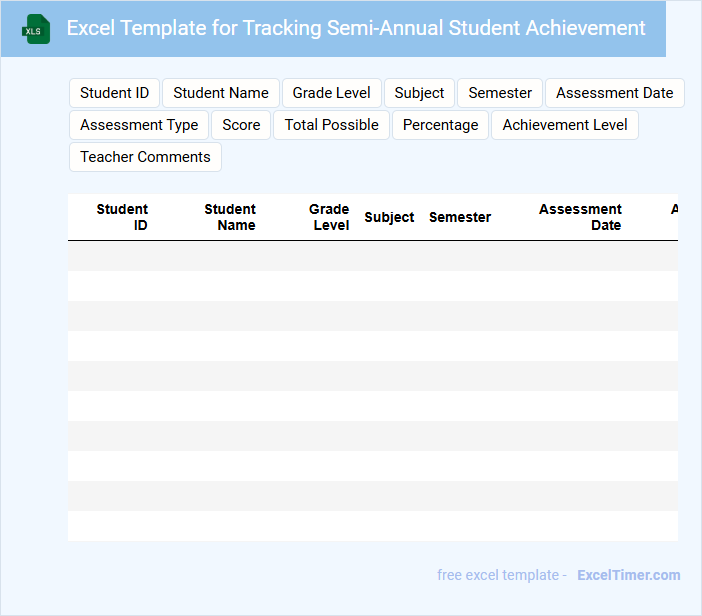
Task: Select the Student ID tag
Action: click(x=114, y=93)
